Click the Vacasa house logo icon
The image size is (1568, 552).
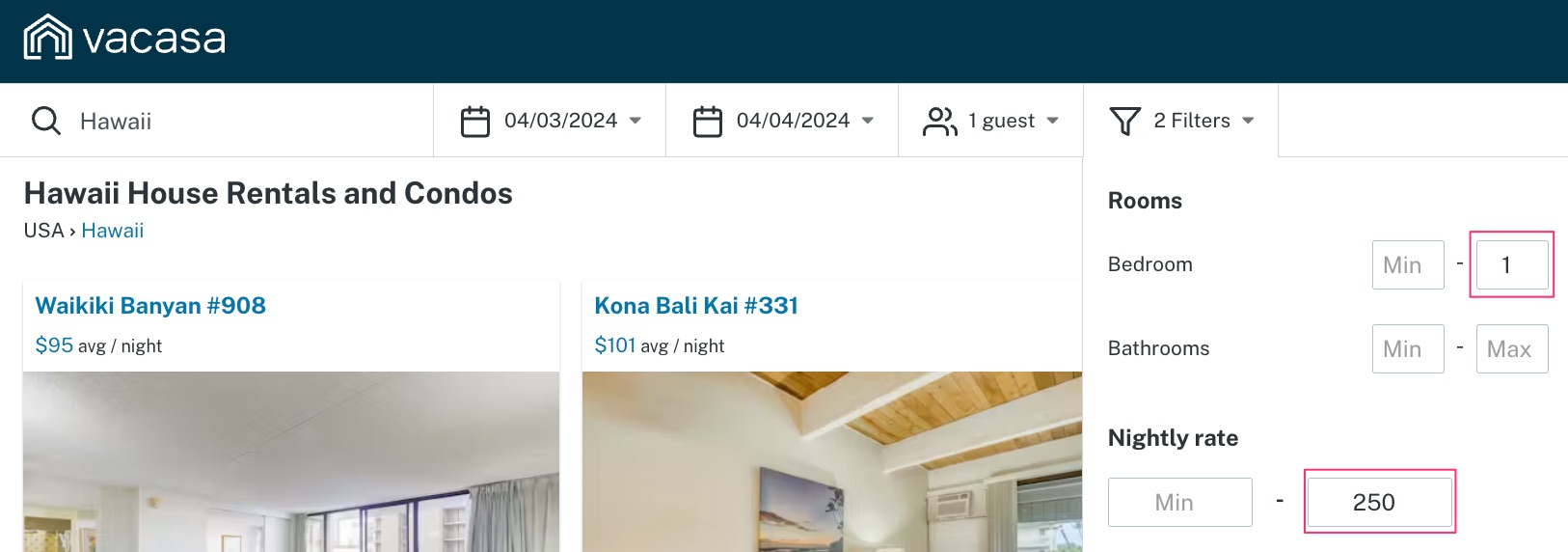point(47,37)
